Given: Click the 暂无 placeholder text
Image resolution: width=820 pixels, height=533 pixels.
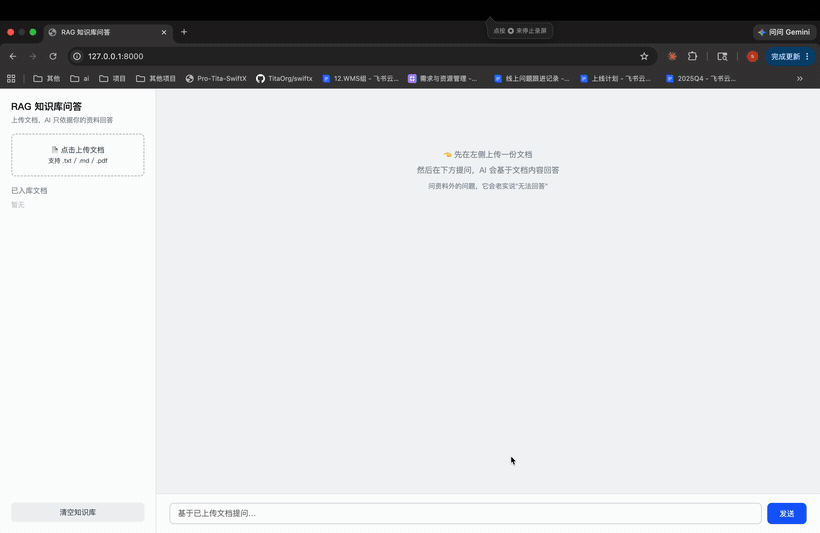Looking at the screenshot, I should 18,205.
